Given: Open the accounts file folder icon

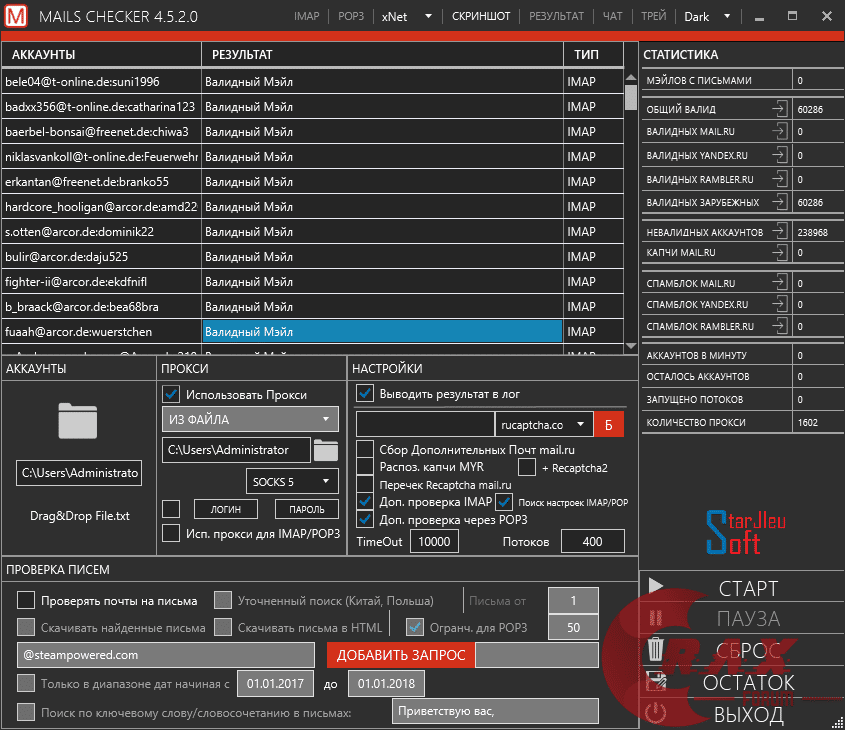Looking at the screenshot, I should pyautogui.click(x=78, y=420).
